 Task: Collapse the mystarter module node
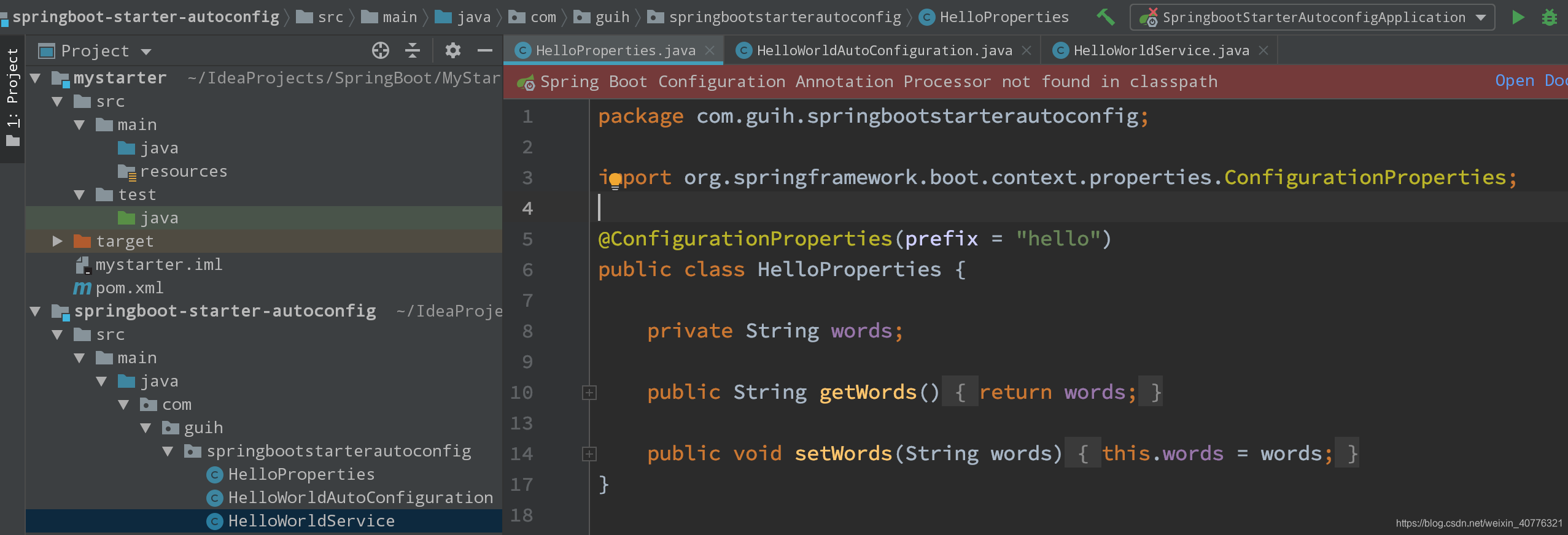coord(36,78)
